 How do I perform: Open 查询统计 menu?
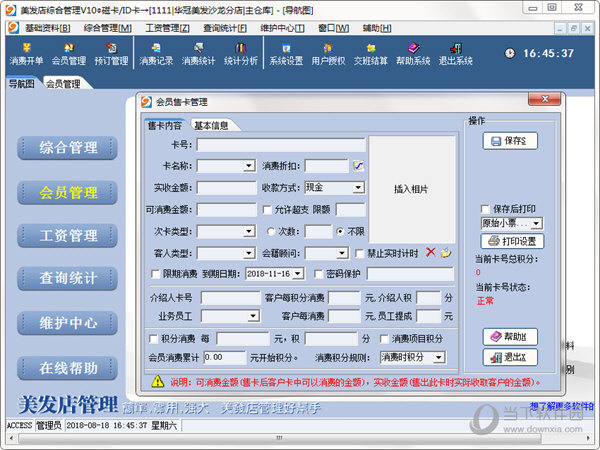[x=225, y=28]
